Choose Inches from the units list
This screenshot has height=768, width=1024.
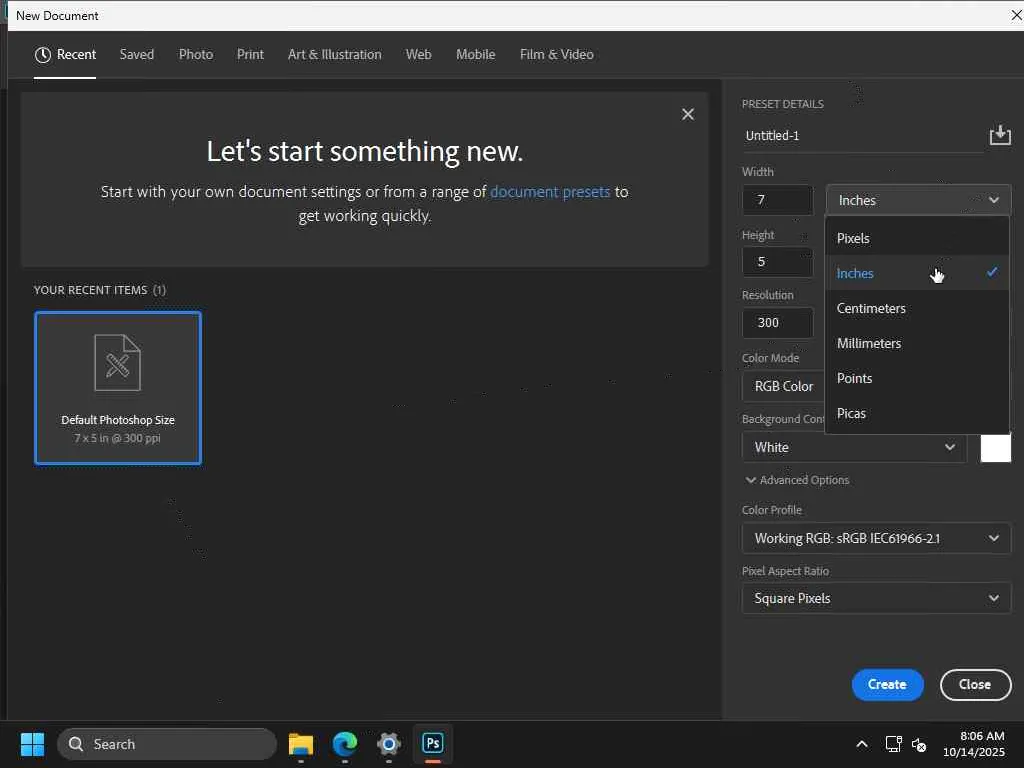pos(917,273)
